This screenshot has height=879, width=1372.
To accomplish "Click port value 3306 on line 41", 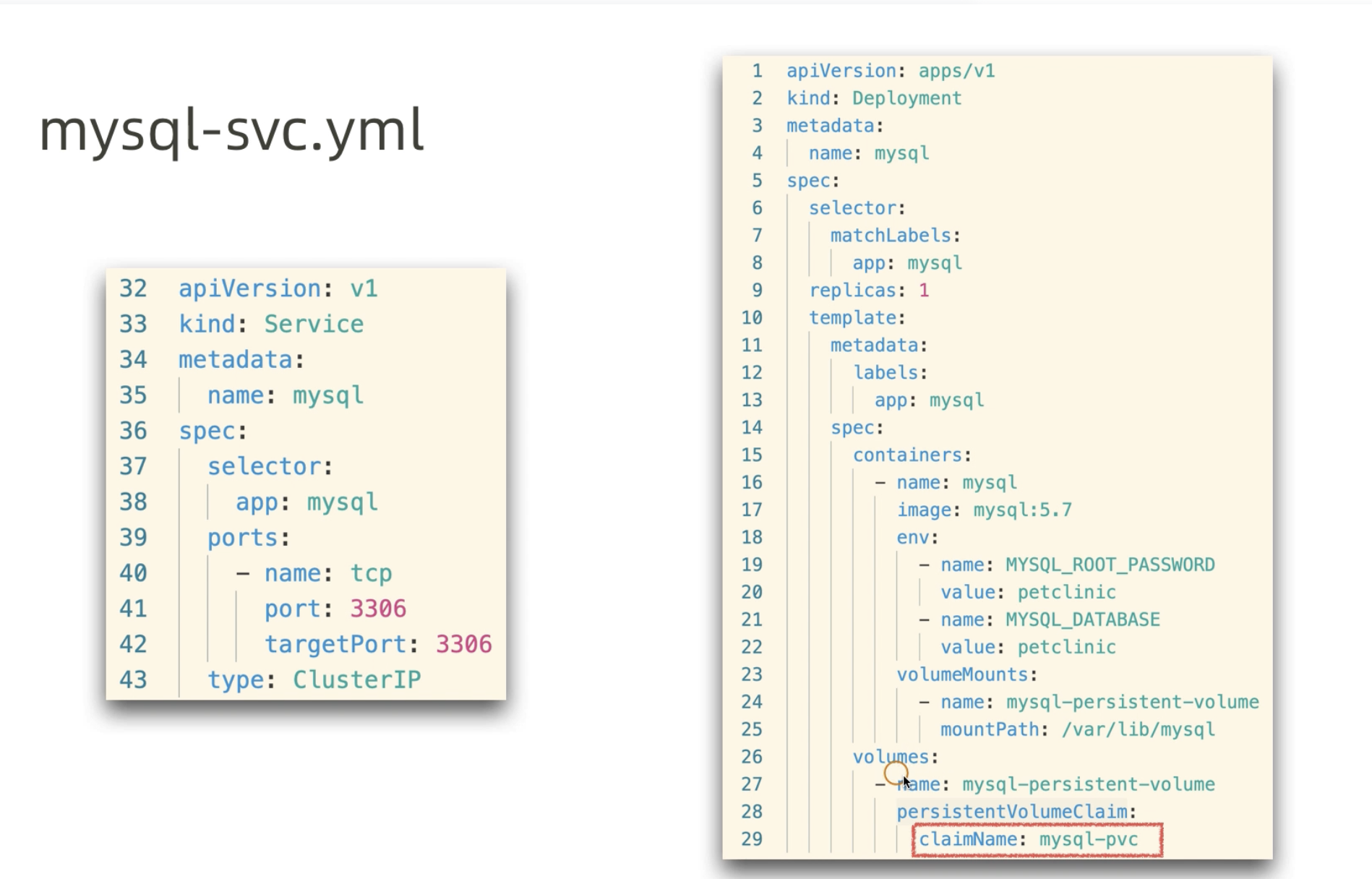I will pyautogui.click(x=378, y=609).
